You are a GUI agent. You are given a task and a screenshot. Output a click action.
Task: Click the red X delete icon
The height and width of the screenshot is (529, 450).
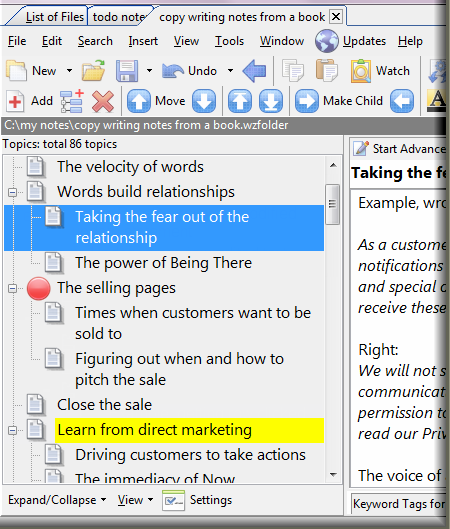pos(103,101)
